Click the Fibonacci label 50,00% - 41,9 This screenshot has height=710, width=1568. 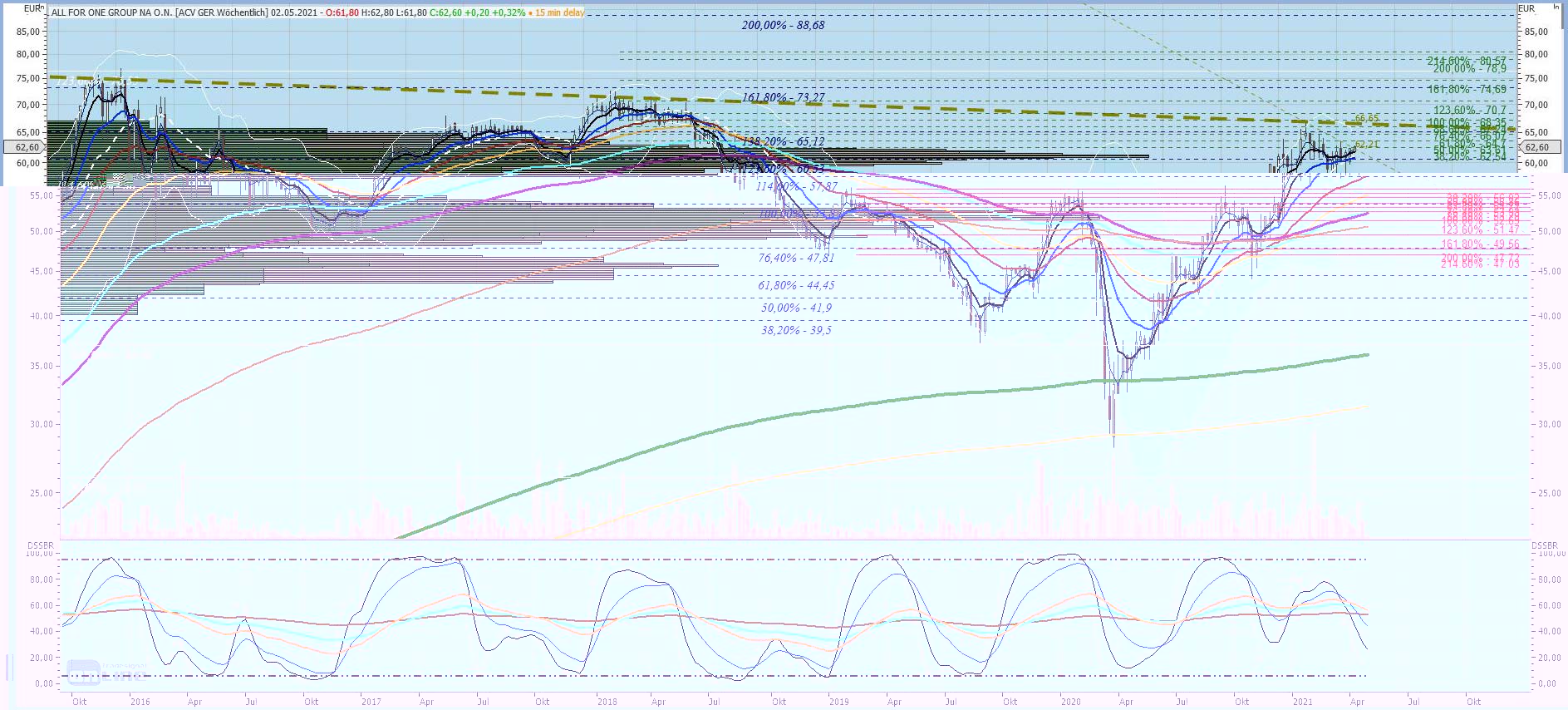click(x=796, y=308)
